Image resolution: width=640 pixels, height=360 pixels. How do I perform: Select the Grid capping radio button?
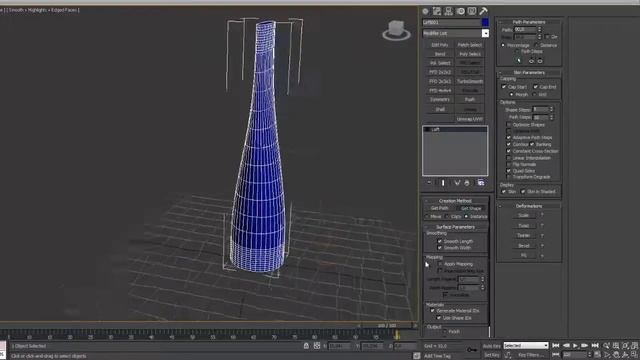[535, 94]
